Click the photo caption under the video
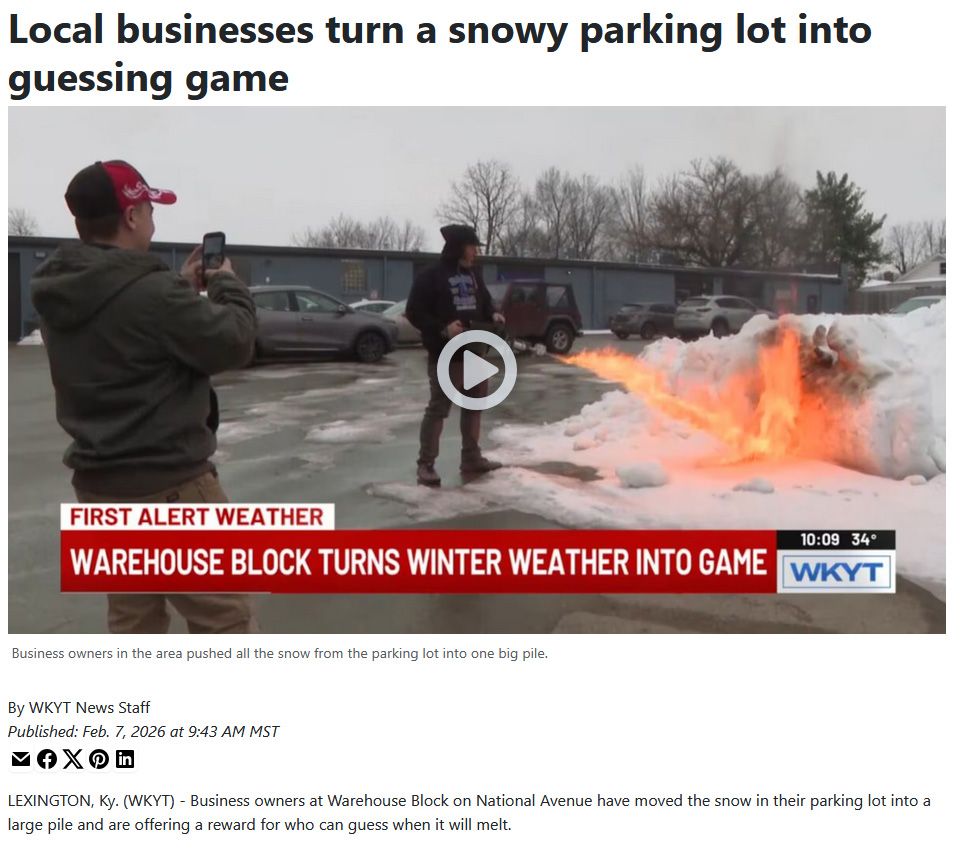Image resolution: width=954 pixels, height=851 pixels. pyautogui.click(x=279, y=653)
